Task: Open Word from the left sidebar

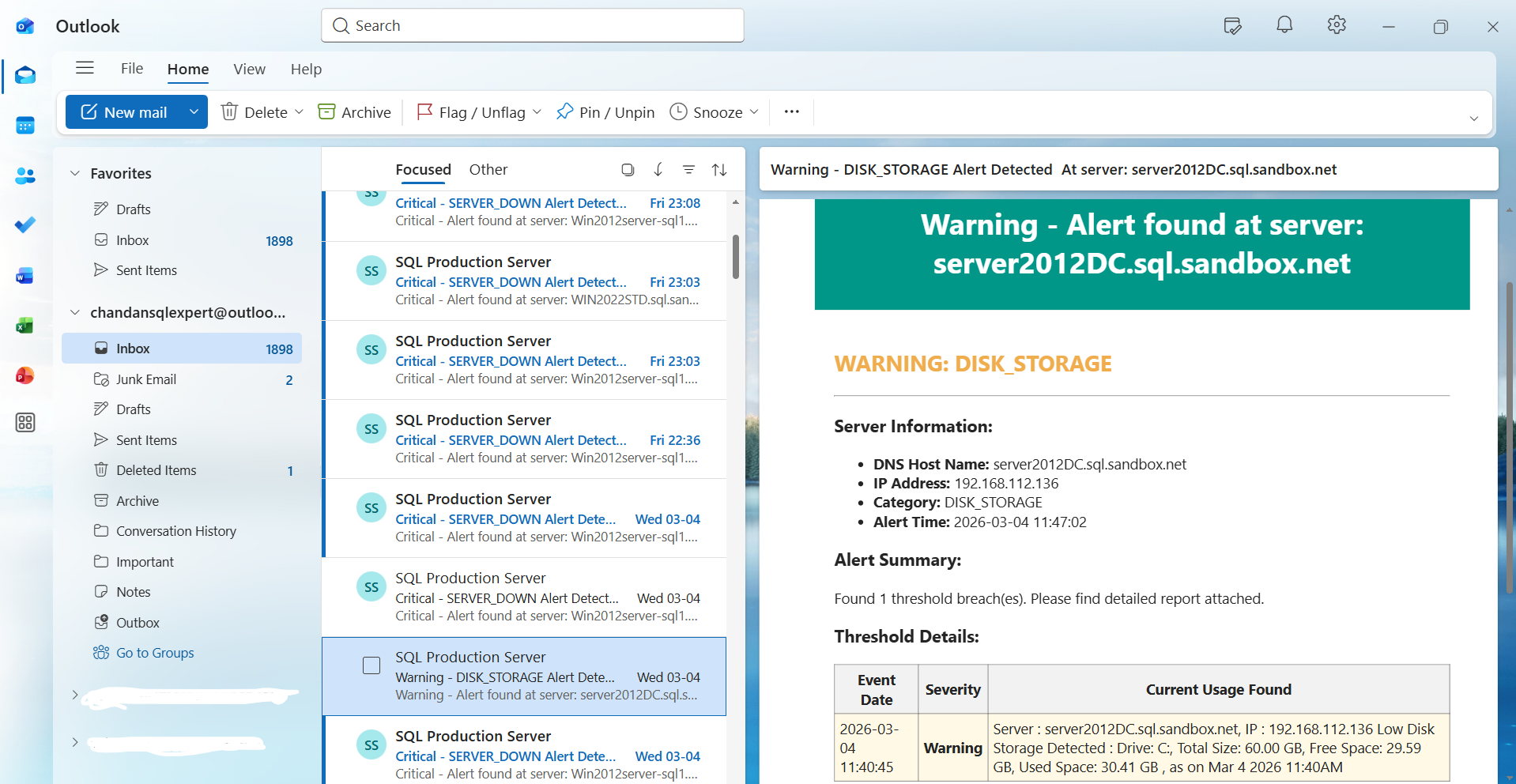Action: 25,275
